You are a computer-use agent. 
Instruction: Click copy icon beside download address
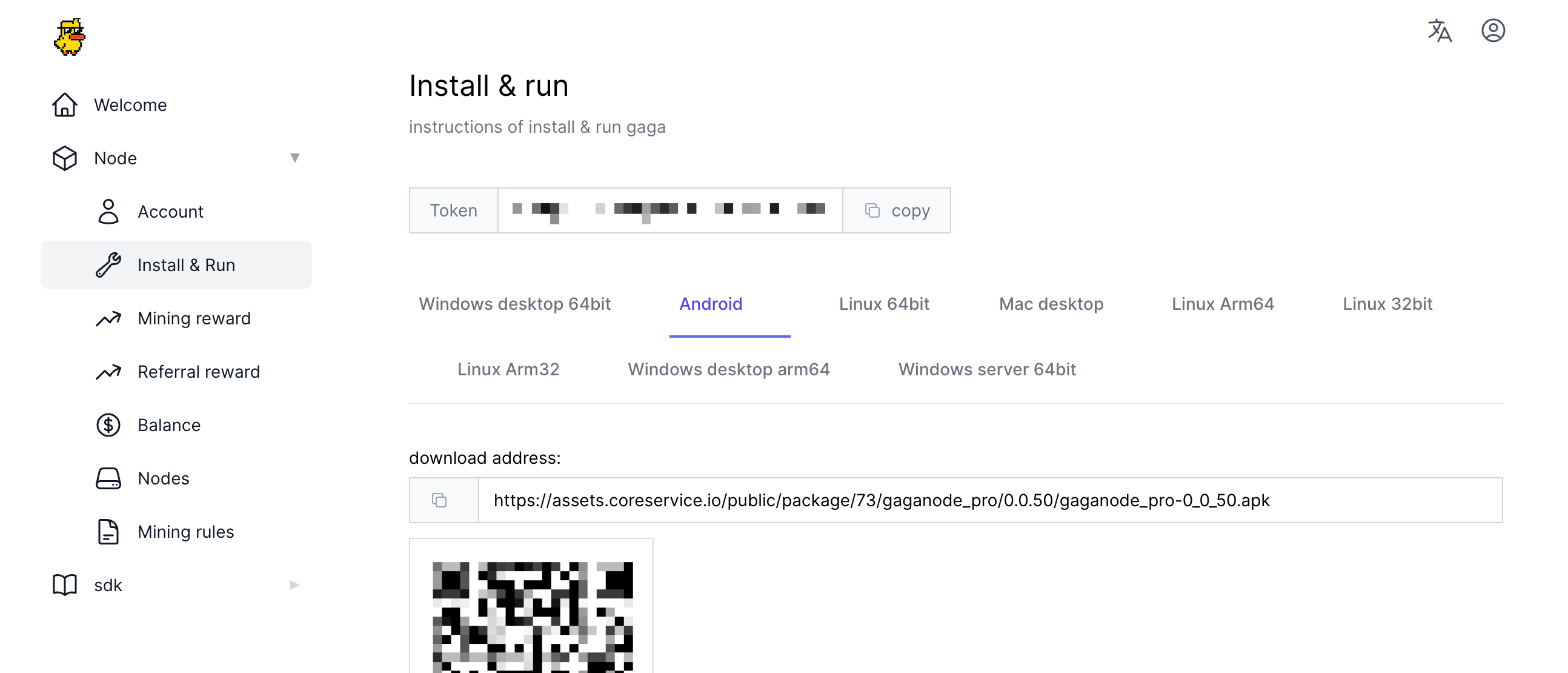click(439, 500)
